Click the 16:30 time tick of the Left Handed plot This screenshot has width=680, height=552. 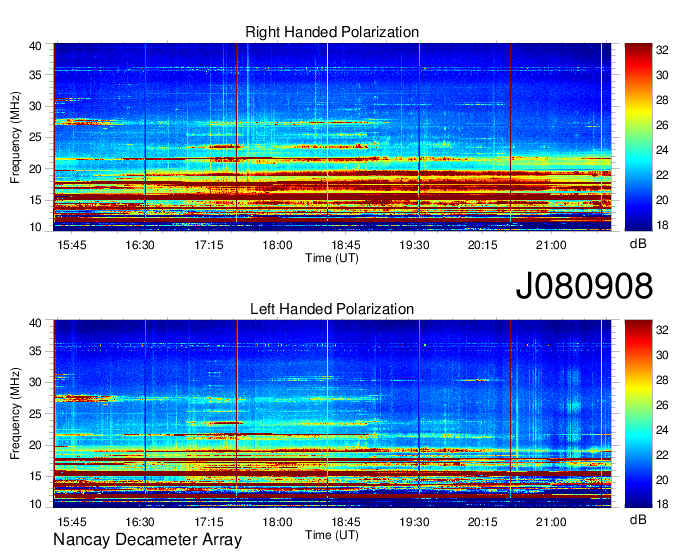140,522
